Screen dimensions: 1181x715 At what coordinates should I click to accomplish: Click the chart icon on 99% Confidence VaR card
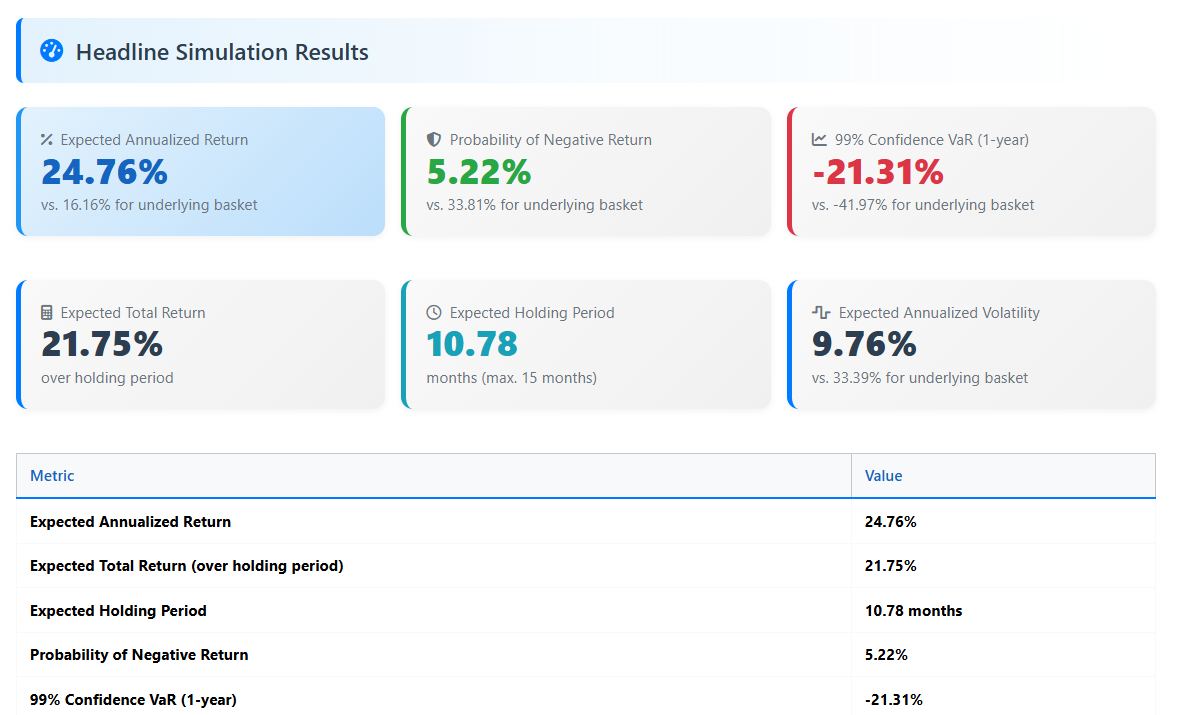pos(819,139)
